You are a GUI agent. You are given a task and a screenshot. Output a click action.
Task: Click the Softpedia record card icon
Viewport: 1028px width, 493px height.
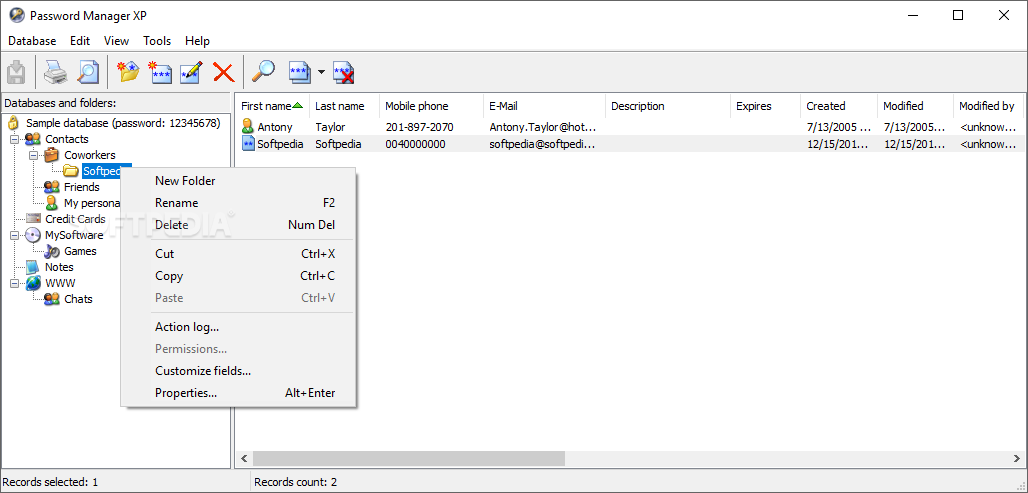coord(248,144)
